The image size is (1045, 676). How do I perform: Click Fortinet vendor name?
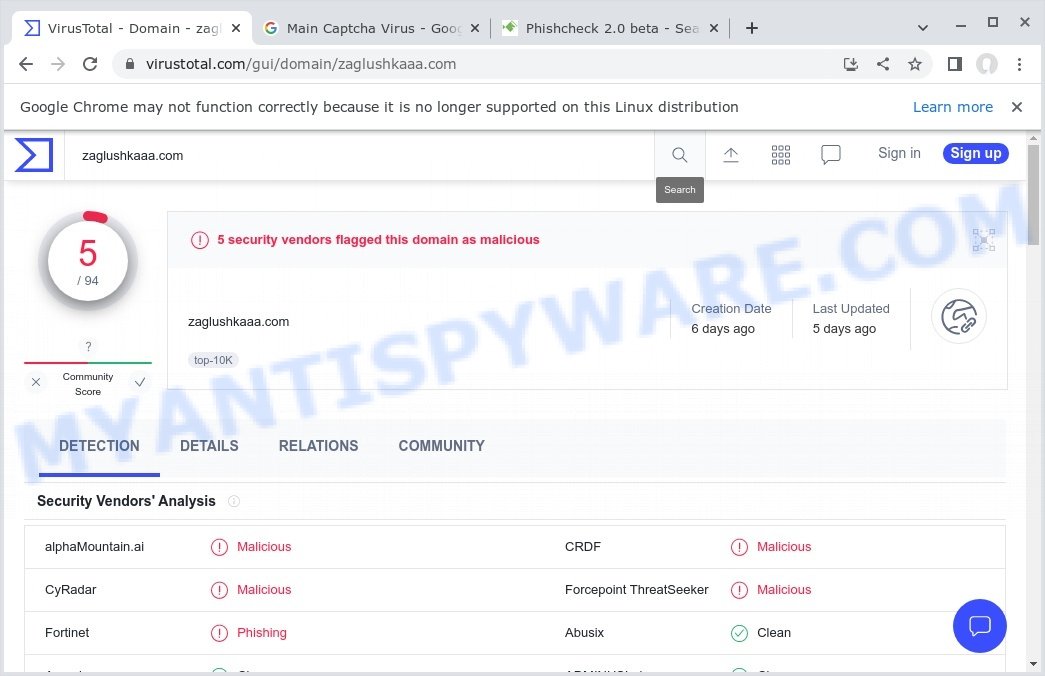pyautogui.click(x=67, y=633)
